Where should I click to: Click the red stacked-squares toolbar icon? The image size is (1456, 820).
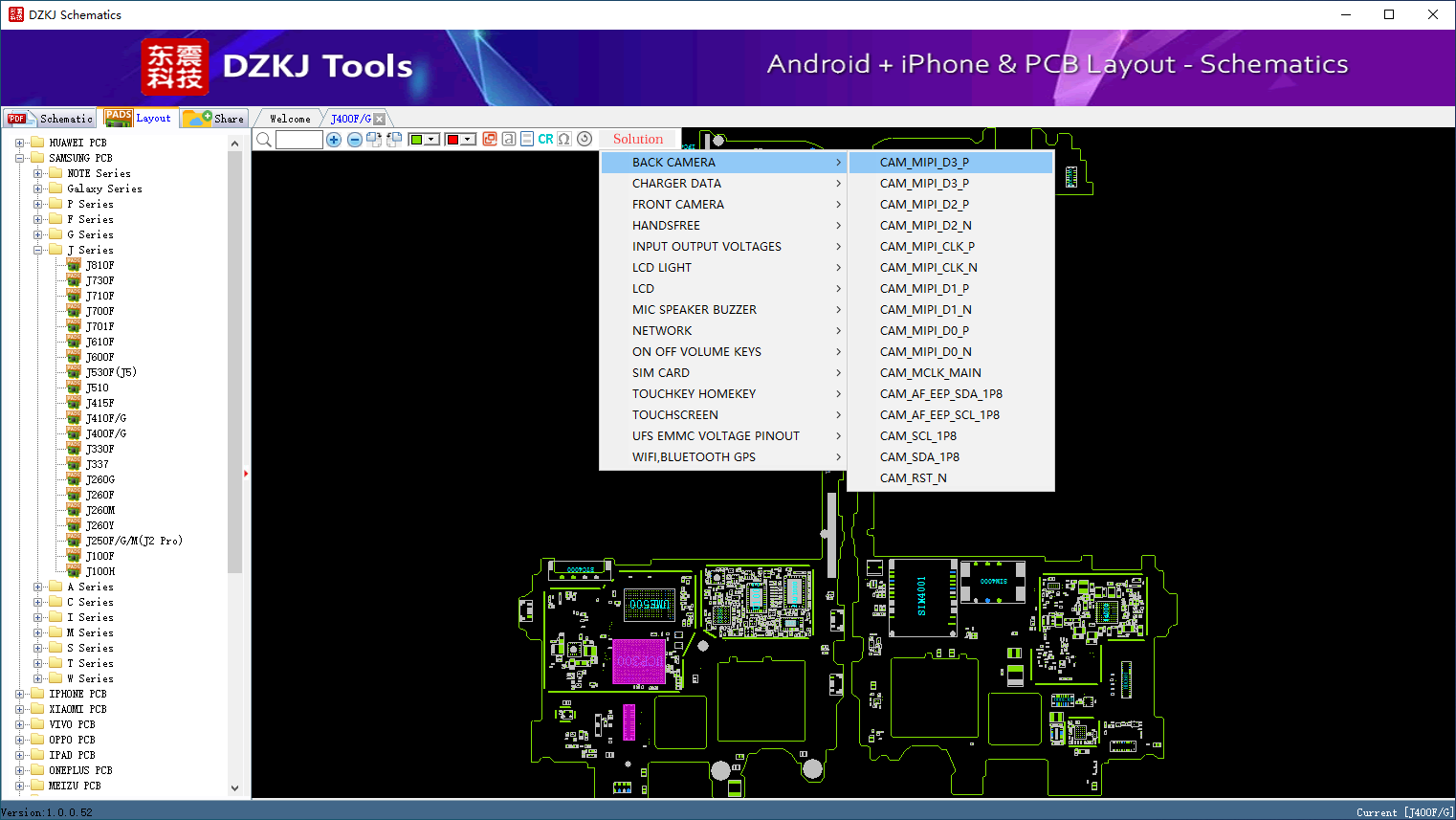pyautogui.click(x=490, y=139)
